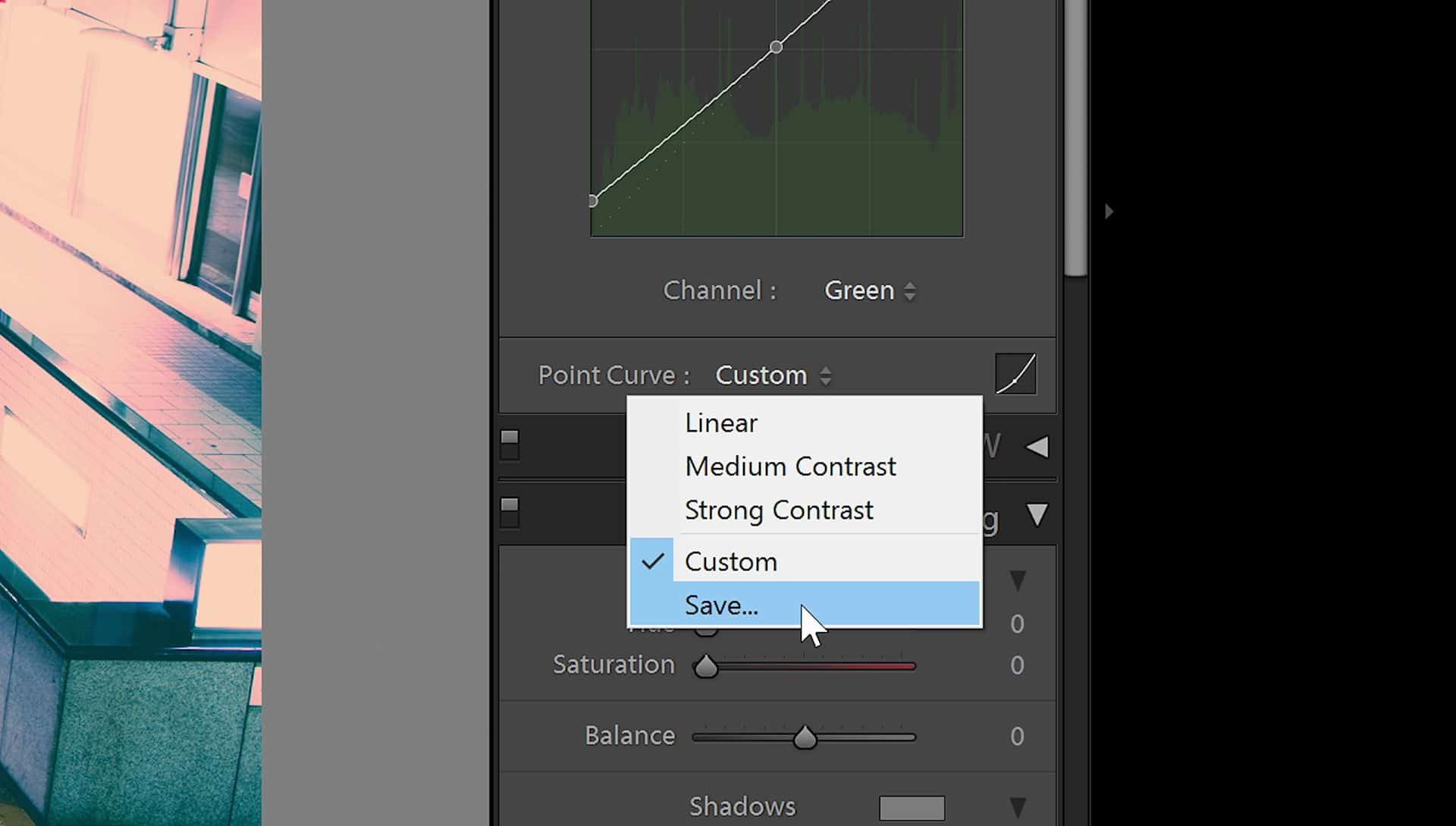Expand the Shadows disclosure triangle
Viewport: 1456px width, 826px height.
pos(1018,807)
